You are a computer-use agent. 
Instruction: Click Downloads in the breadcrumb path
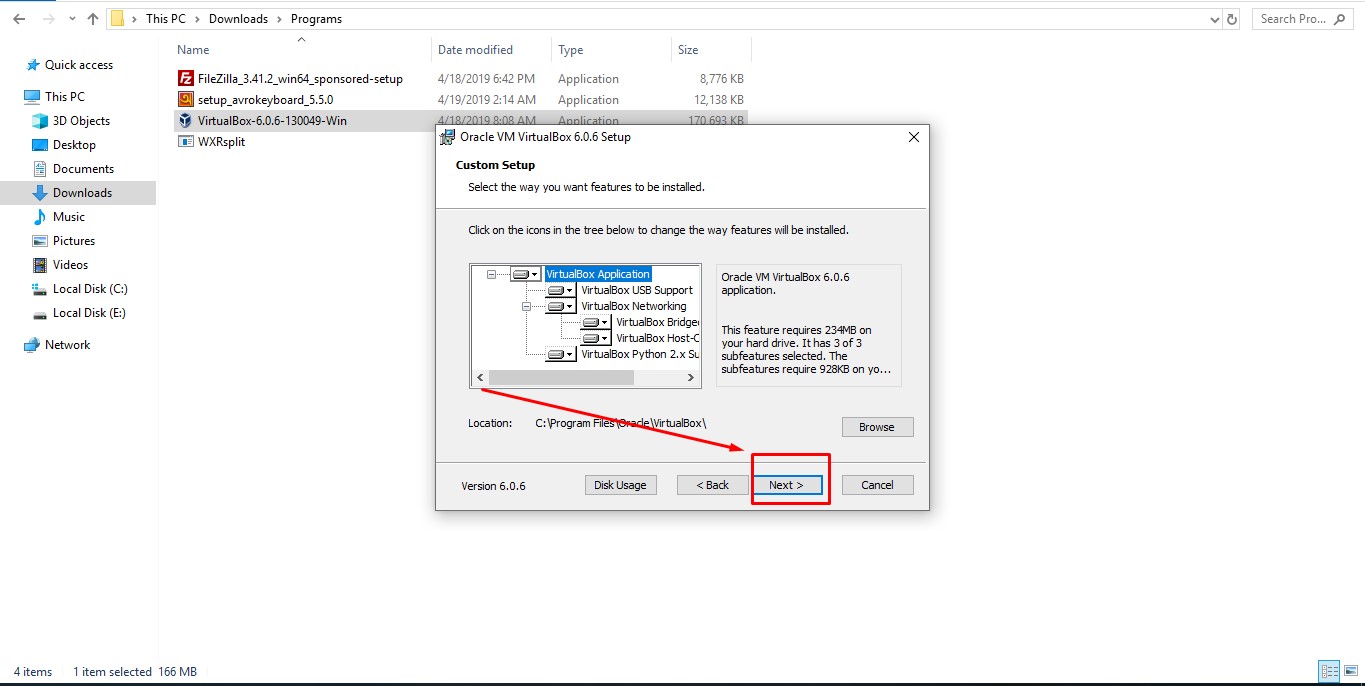238,19
